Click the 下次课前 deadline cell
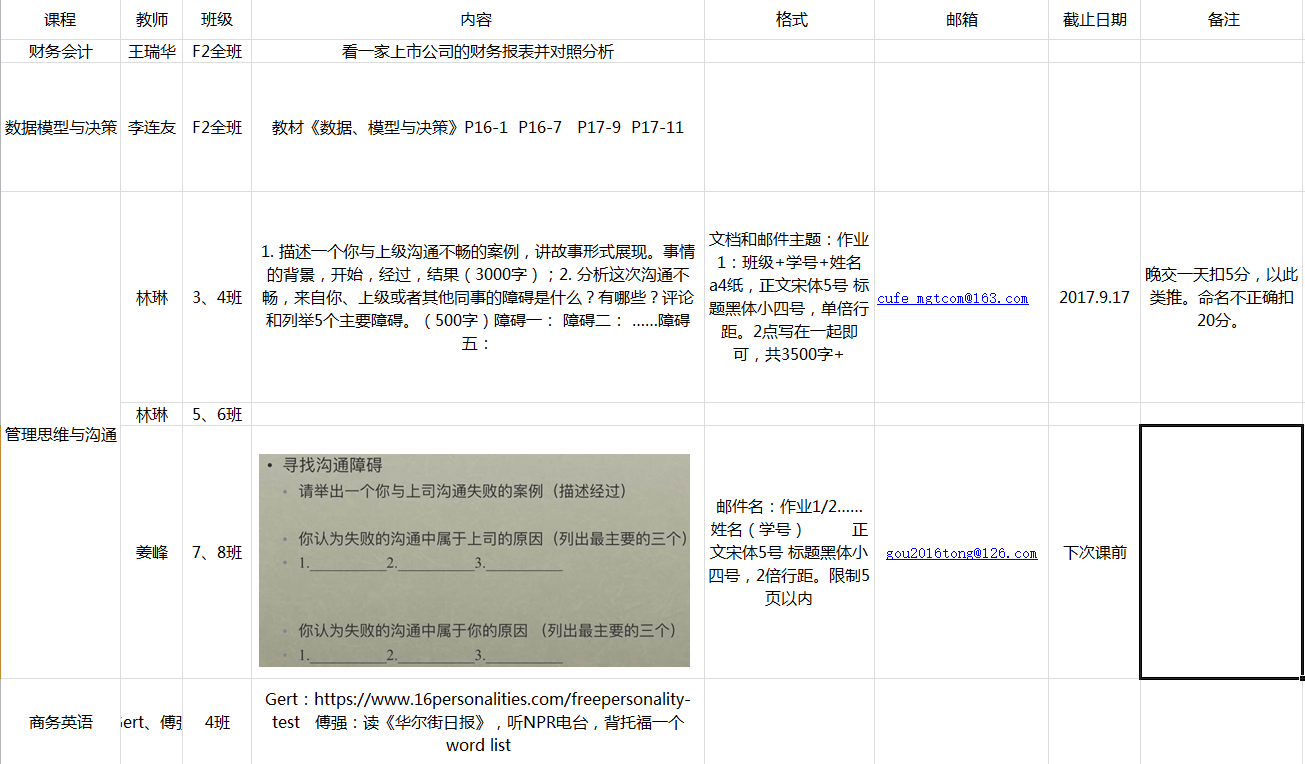This screenshot has height=764, width=1305. pyautogui.click(x=1094, y=553)
